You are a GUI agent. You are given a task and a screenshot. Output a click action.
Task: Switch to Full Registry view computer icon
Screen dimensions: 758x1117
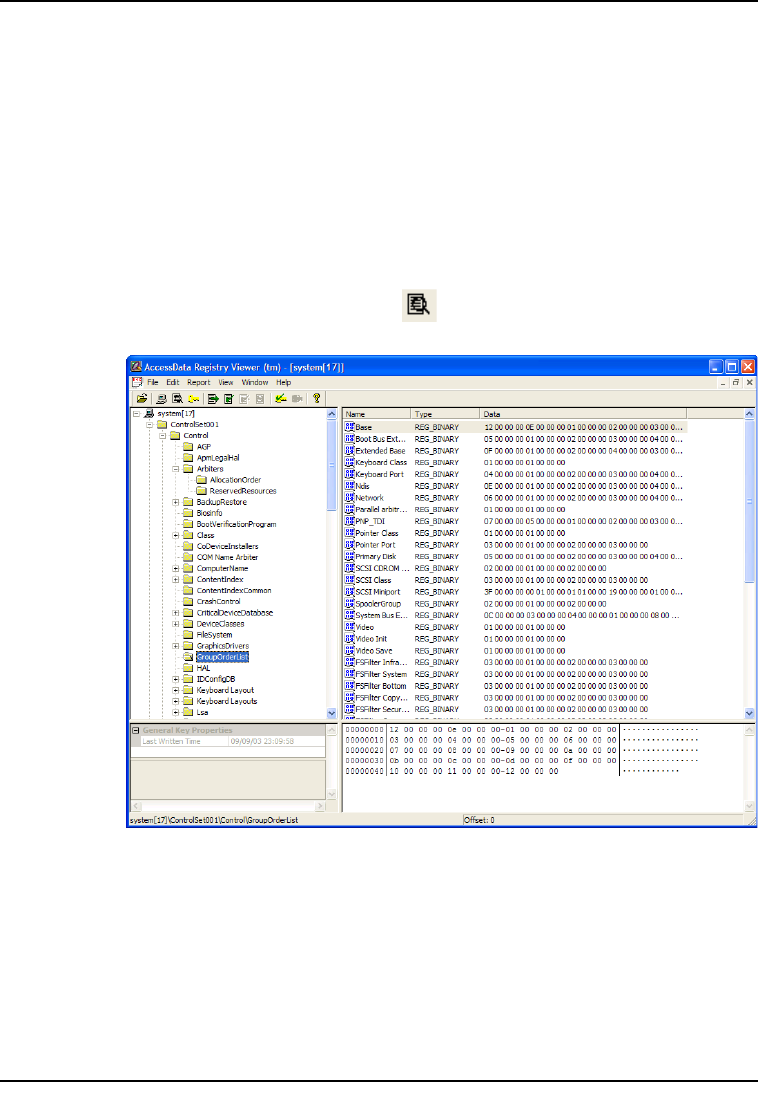point(162,399)
